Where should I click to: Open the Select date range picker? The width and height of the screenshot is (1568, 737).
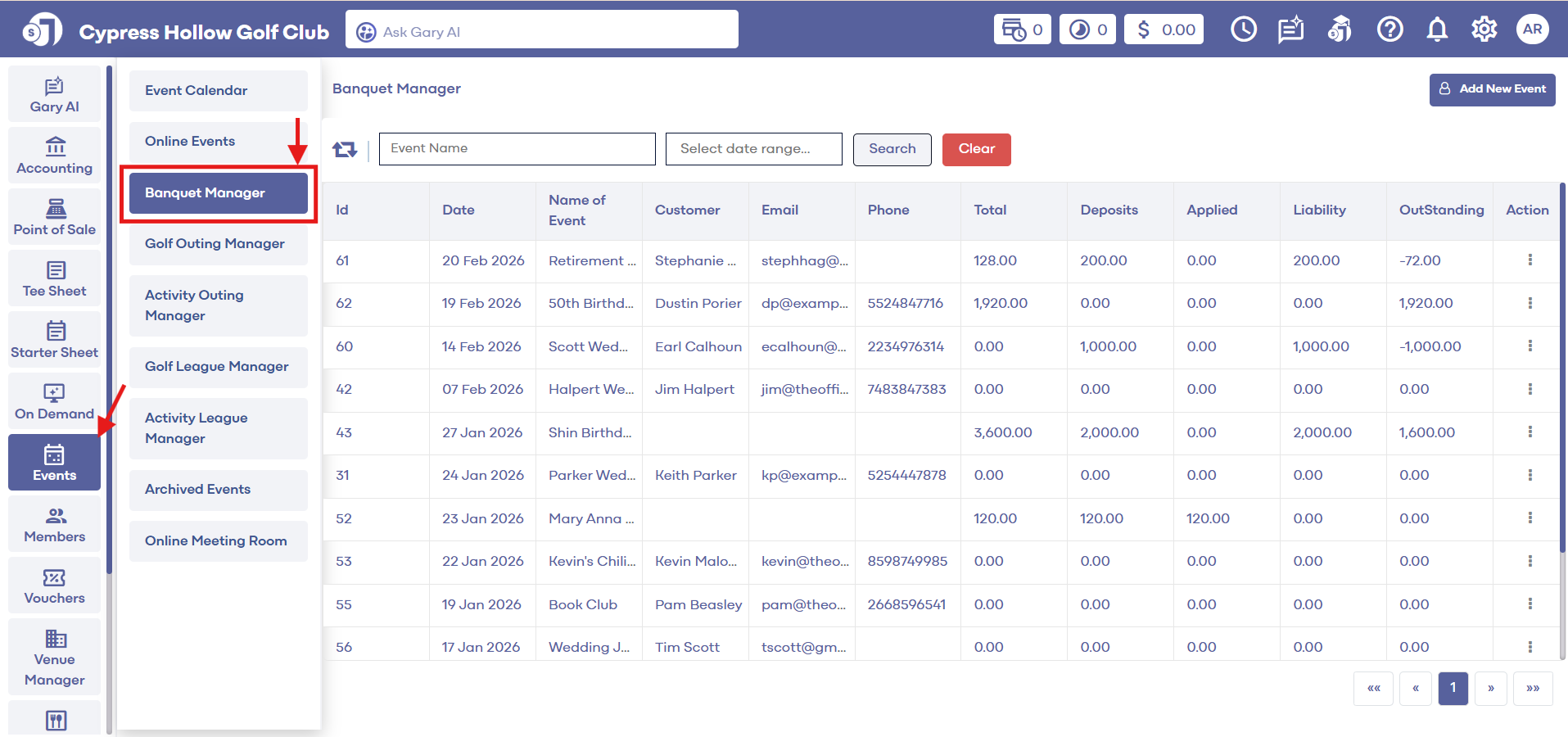pyautogui.click(x=753, y=149)
